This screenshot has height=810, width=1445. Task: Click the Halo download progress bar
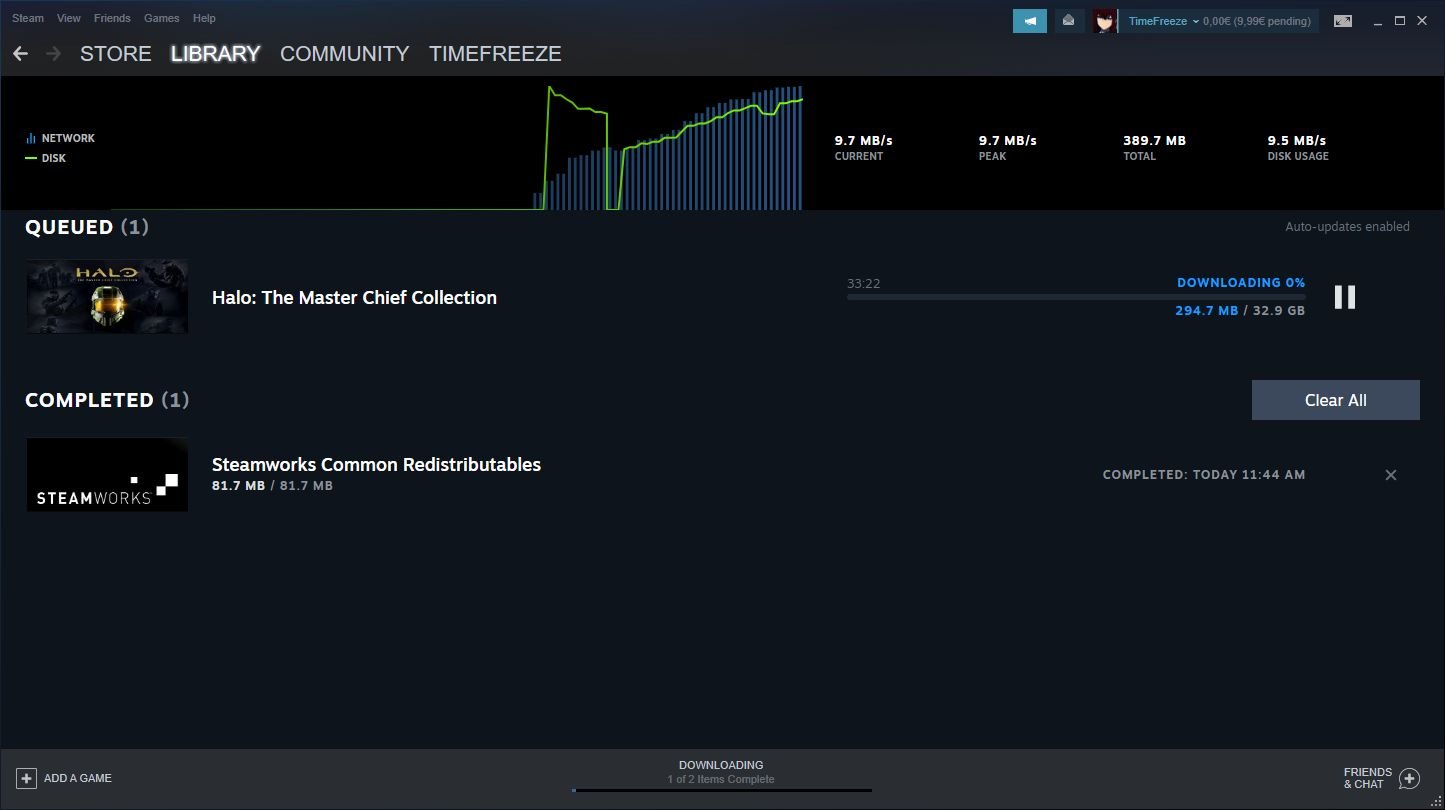(1076, 297)
